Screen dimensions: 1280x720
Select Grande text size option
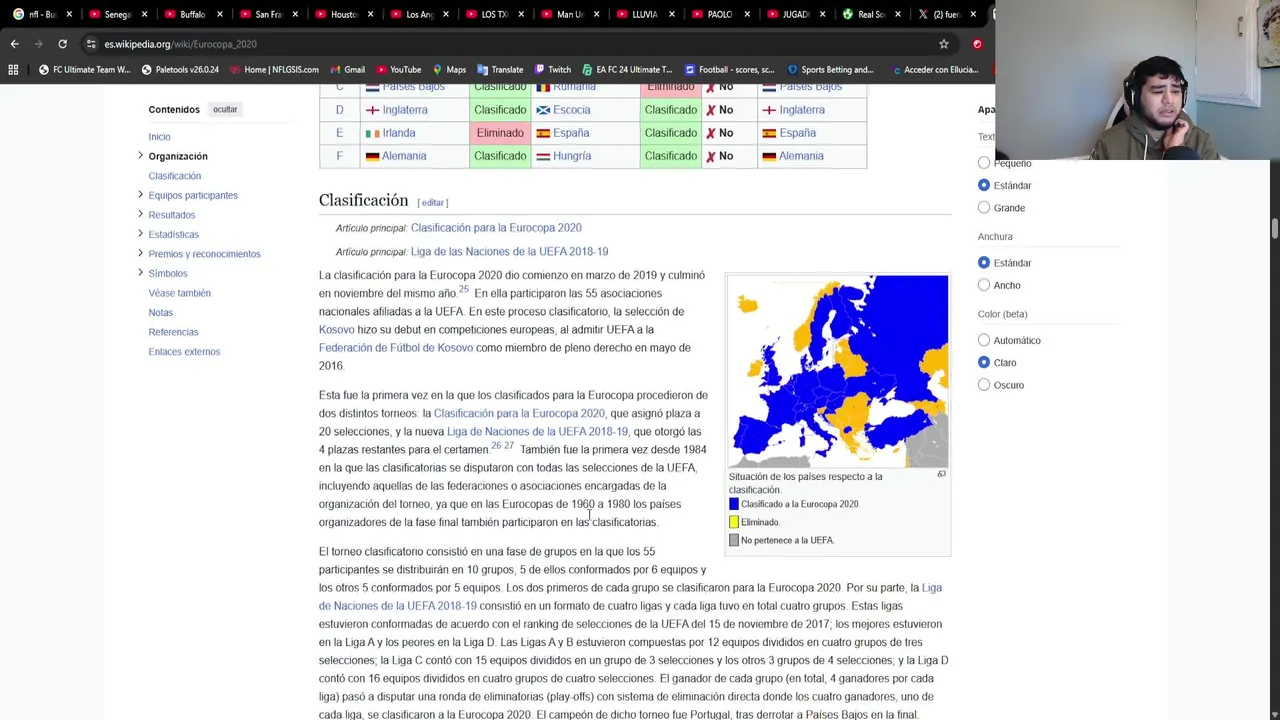point(984,208)
